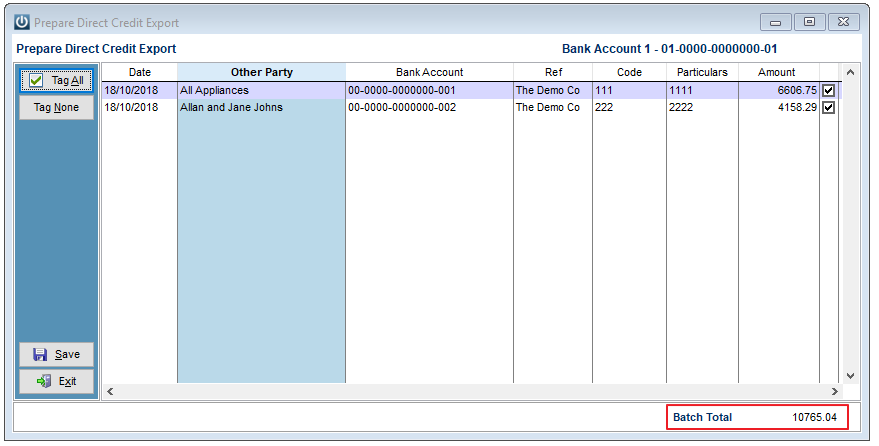Screen dimensions: 879x446
Task: Click bank account 00-0000-0000000-002
Action: coord(429,107)
